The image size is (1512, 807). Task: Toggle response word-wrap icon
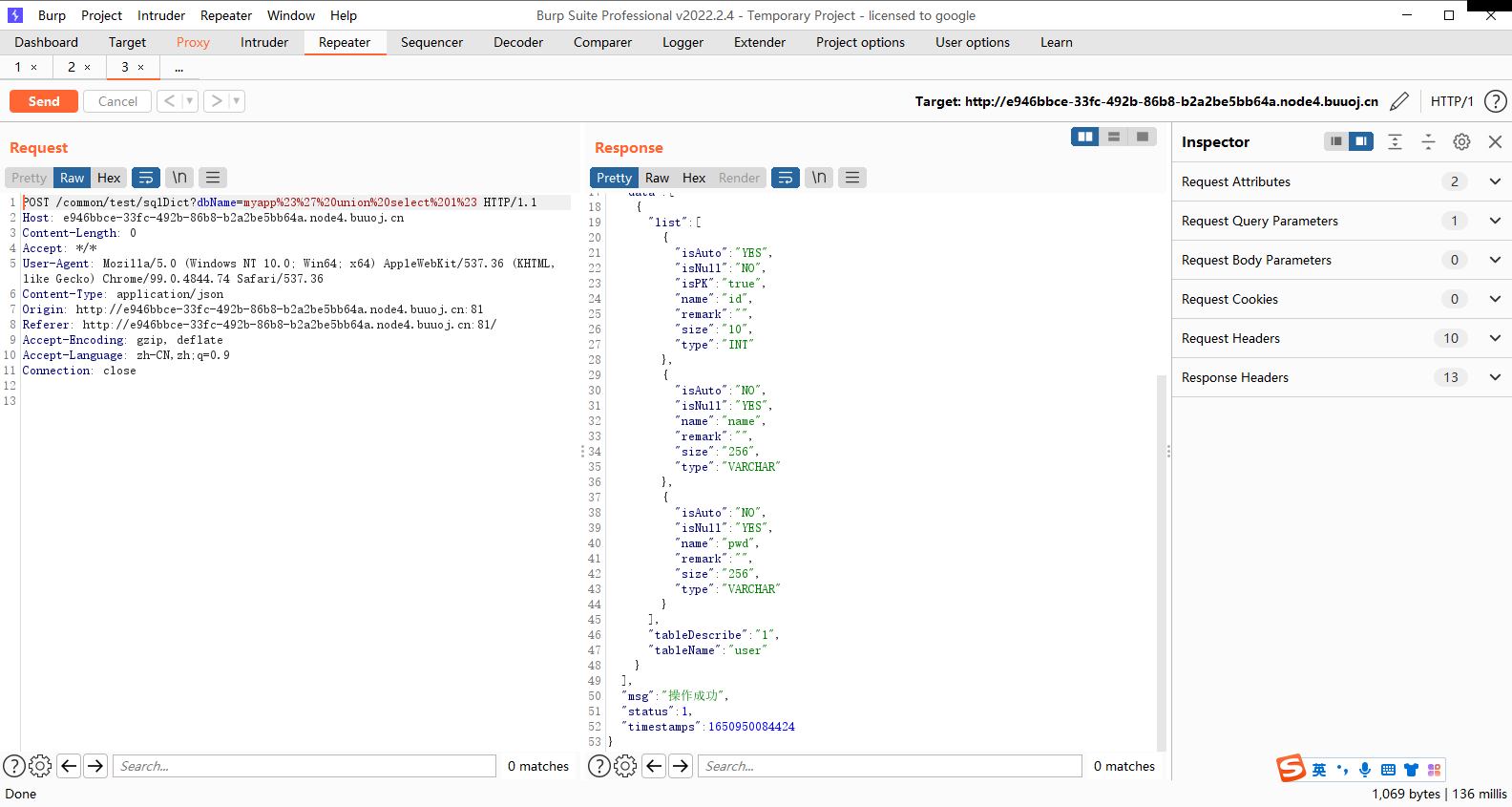tap(786, 178)
